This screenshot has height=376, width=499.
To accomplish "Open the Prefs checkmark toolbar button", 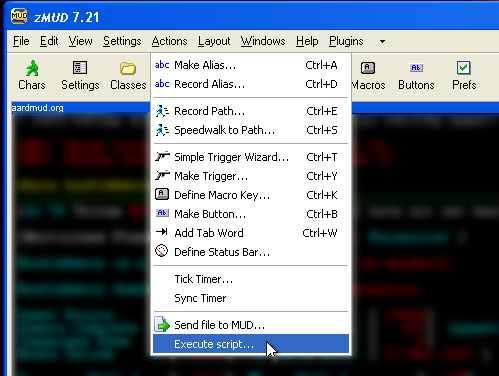I will tap(464, 75).
